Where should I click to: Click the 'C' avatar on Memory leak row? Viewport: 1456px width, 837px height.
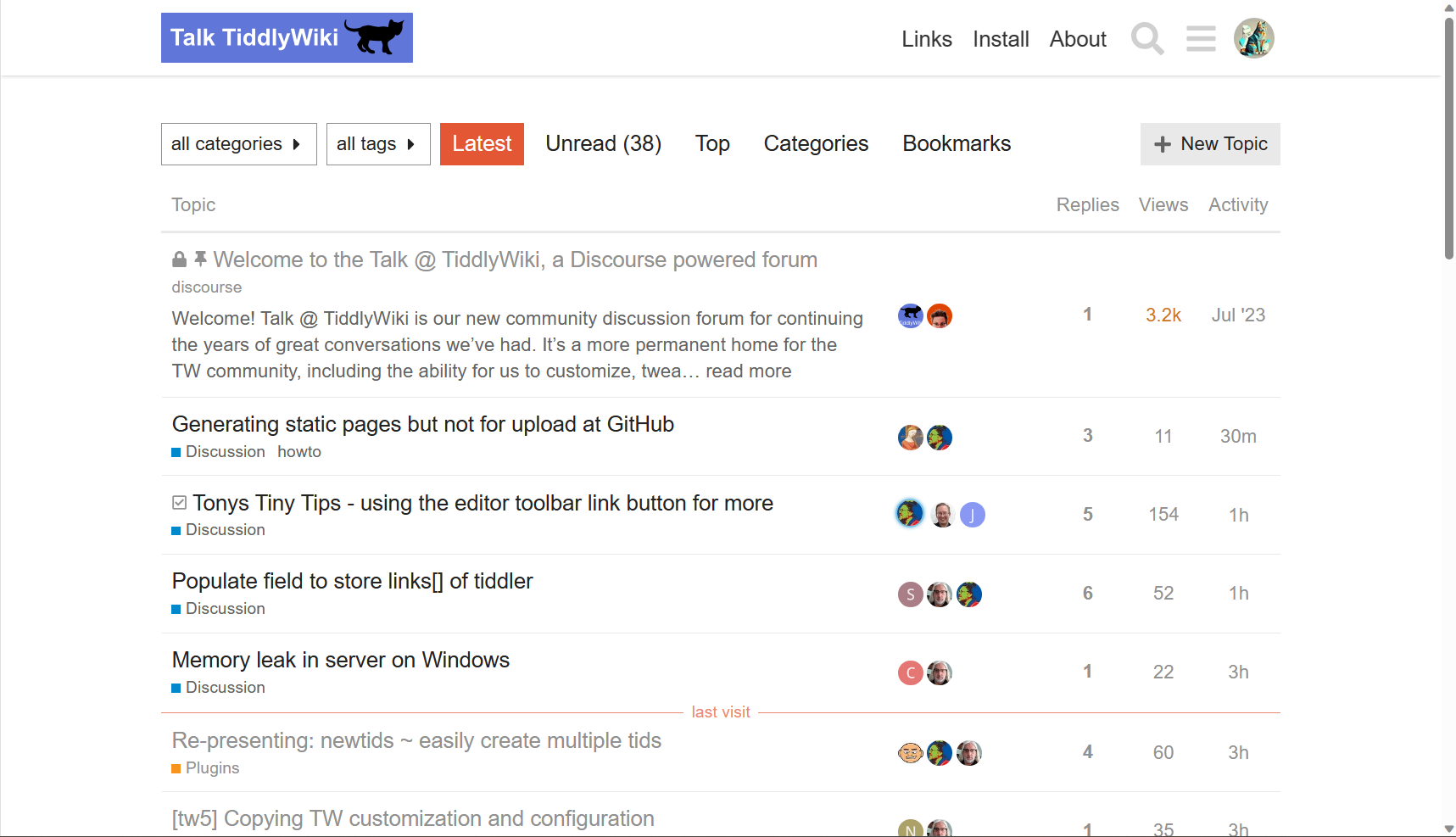coord(910,673)
